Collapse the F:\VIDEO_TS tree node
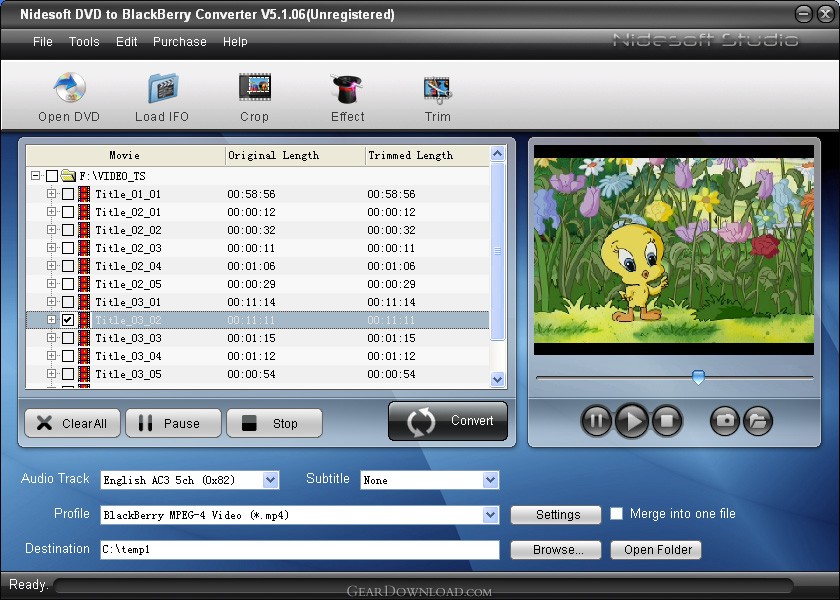840x600 pixels. [x=35, y=176]
